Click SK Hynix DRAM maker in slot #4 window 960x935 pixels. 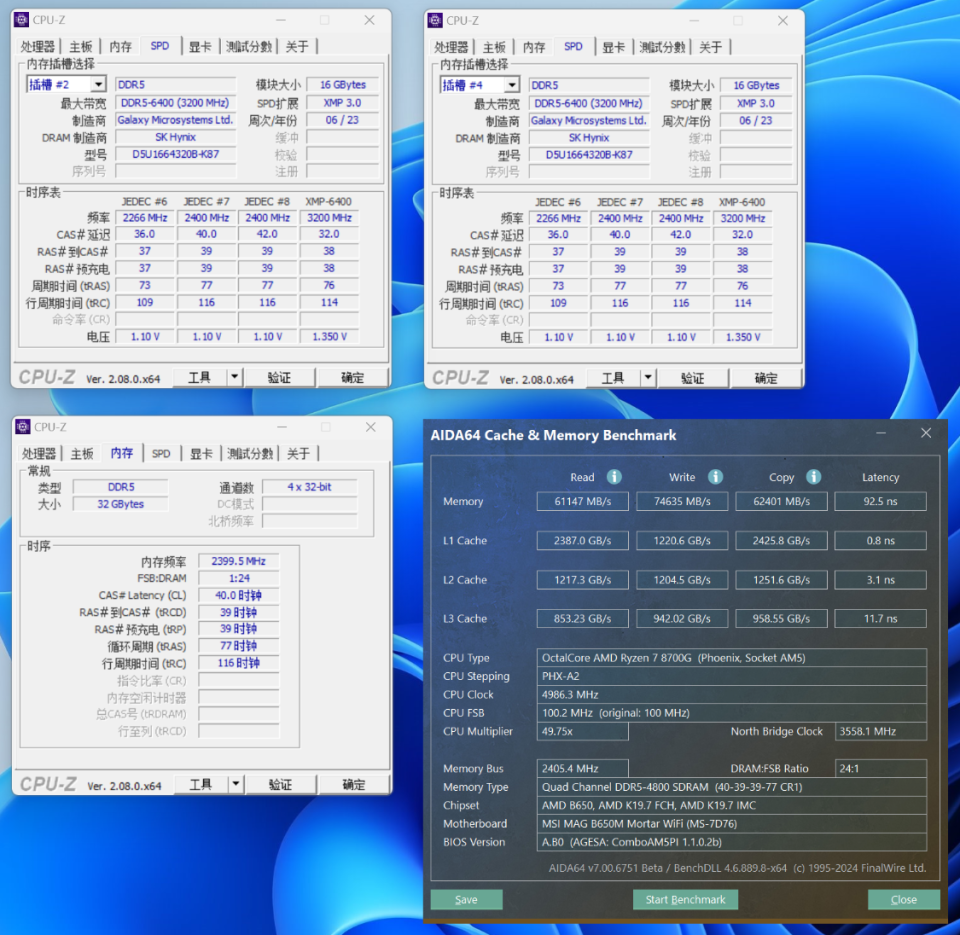pyautogui.click(x=589, y=138)
